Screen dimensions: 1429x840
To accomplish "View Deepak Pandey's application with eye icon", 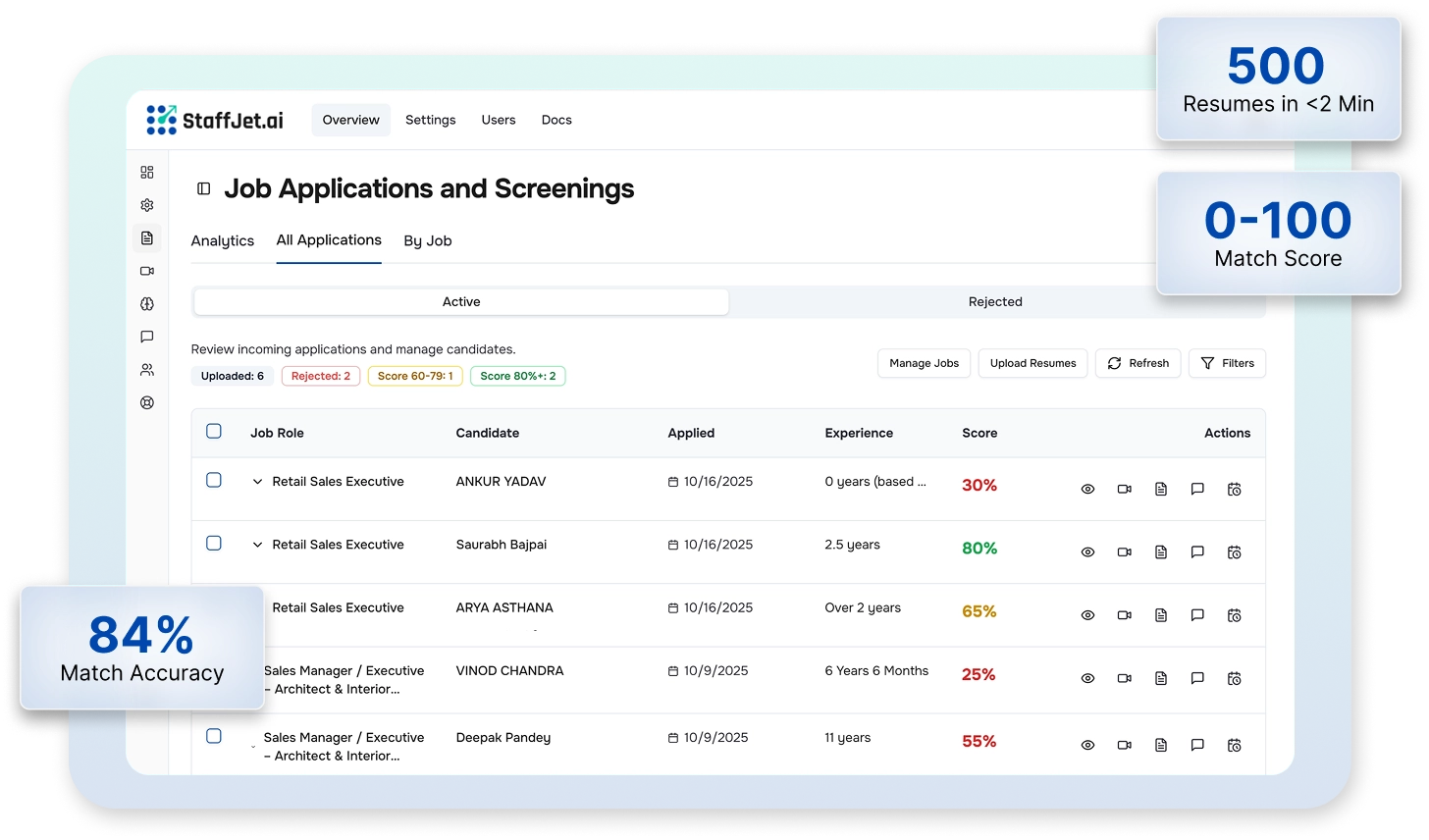I will pos(1087,745).
